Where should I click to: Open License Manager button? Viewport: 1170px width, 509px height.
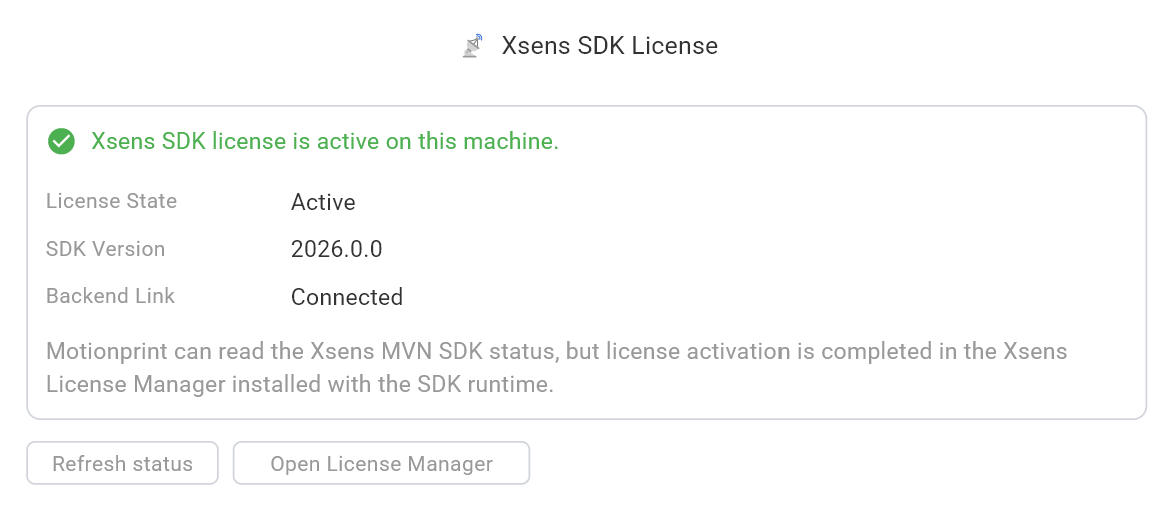coord(381,463)
